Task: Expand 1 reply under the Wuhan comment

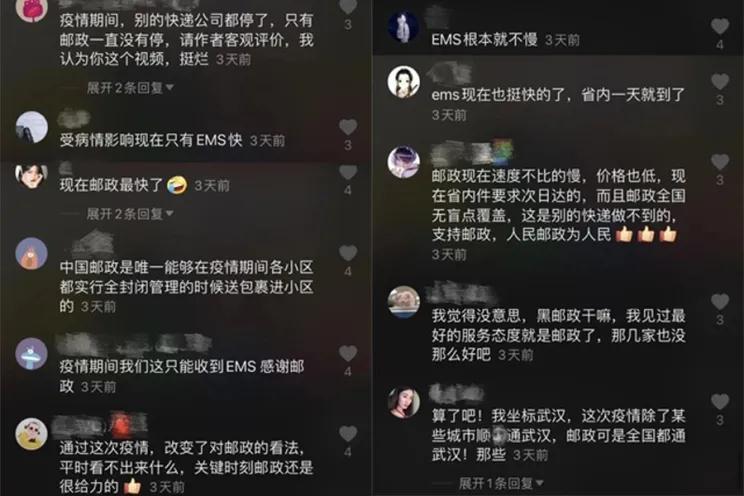Action: pos(501,484)
